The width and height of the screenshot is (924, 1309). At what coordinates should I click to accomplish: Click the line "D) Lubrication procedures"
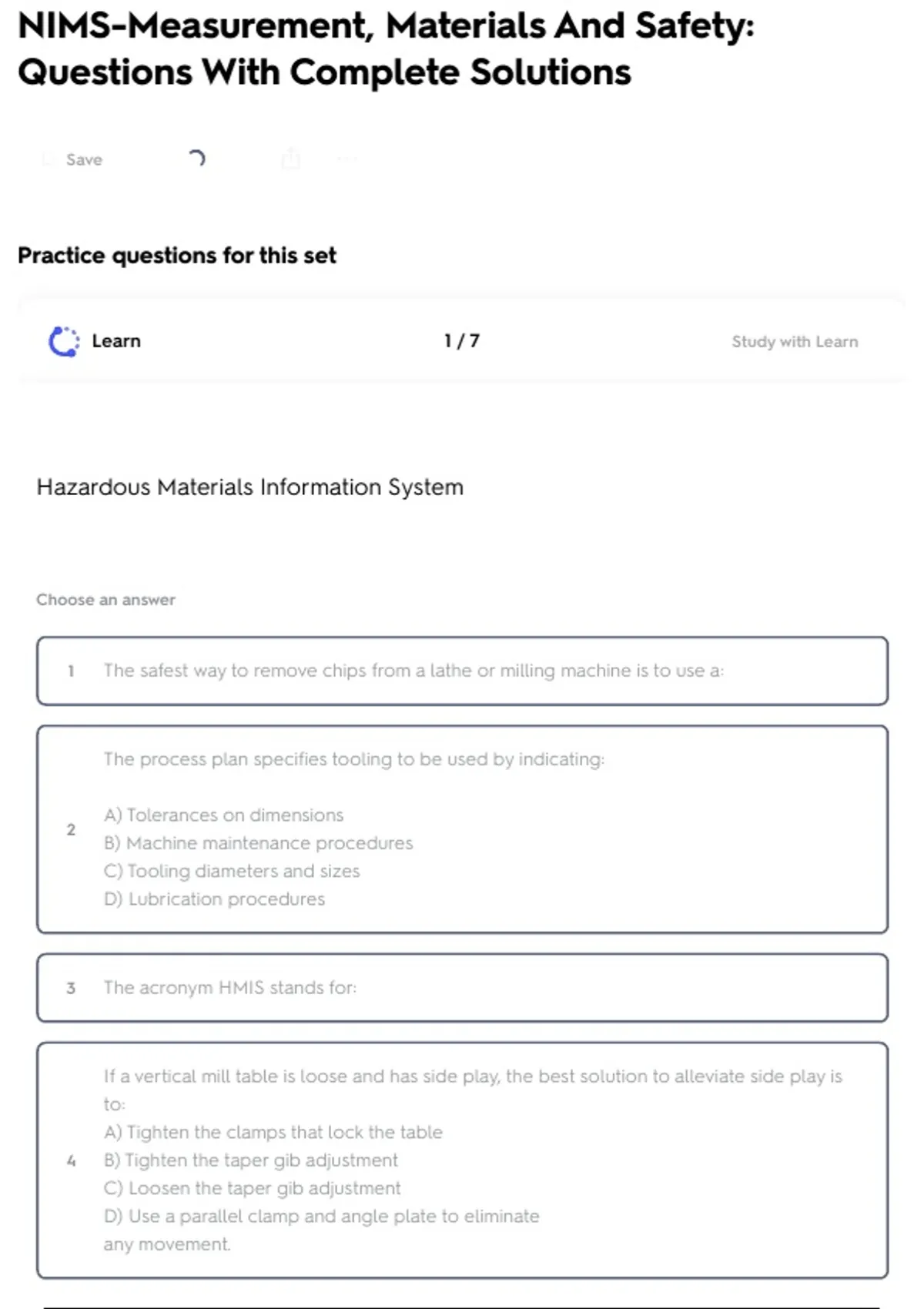[x=214, y=899]
